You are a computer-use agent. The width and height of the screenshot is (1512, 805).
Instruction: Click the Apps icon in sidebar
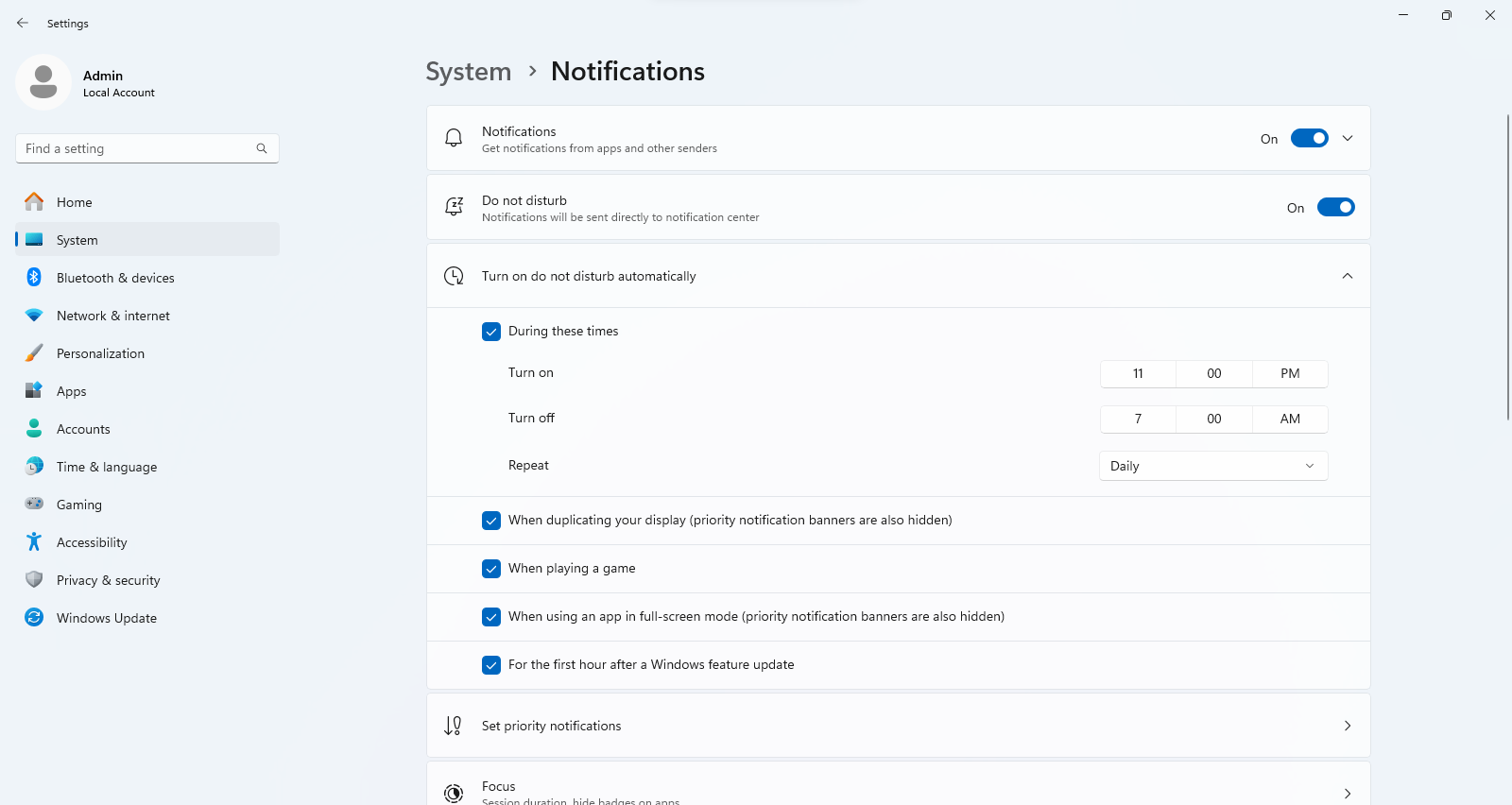[34, 390]
